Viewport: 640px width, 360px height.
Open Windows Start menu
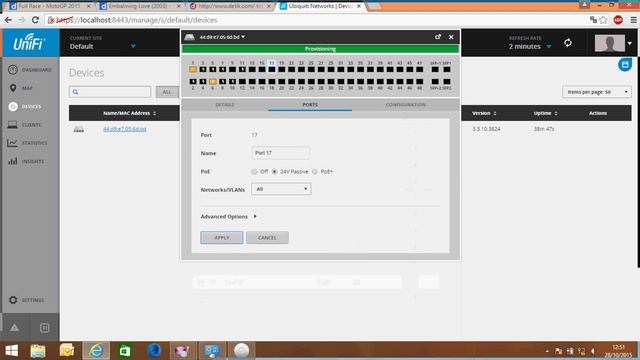point(11,351)
